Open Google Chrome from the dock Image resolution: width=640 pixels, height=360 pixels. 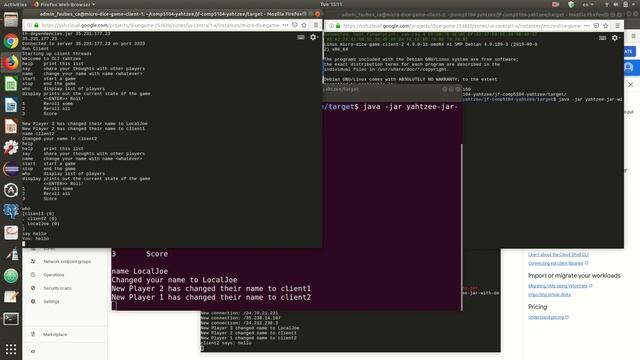click(11, 41)
